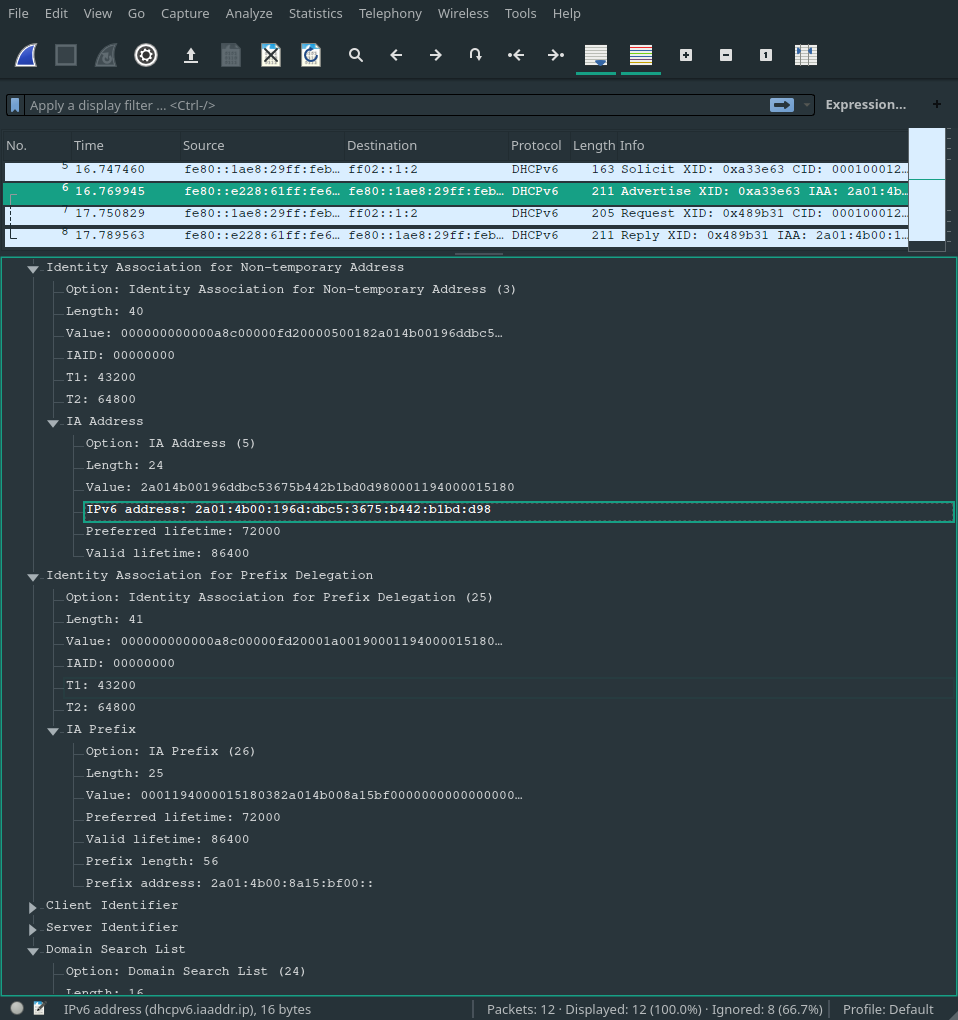Sort packets by Protocol column
The width and height of the screenshot is (958, 1020).
539,146
